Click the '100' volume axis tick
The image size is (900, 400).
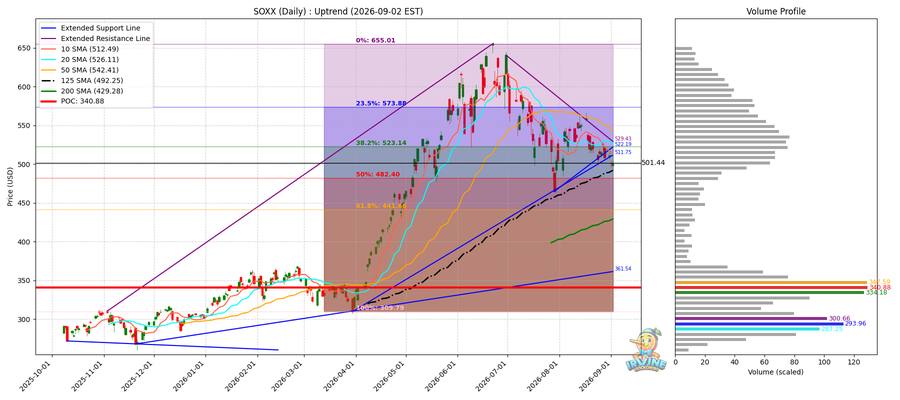(x=824, y=363)
